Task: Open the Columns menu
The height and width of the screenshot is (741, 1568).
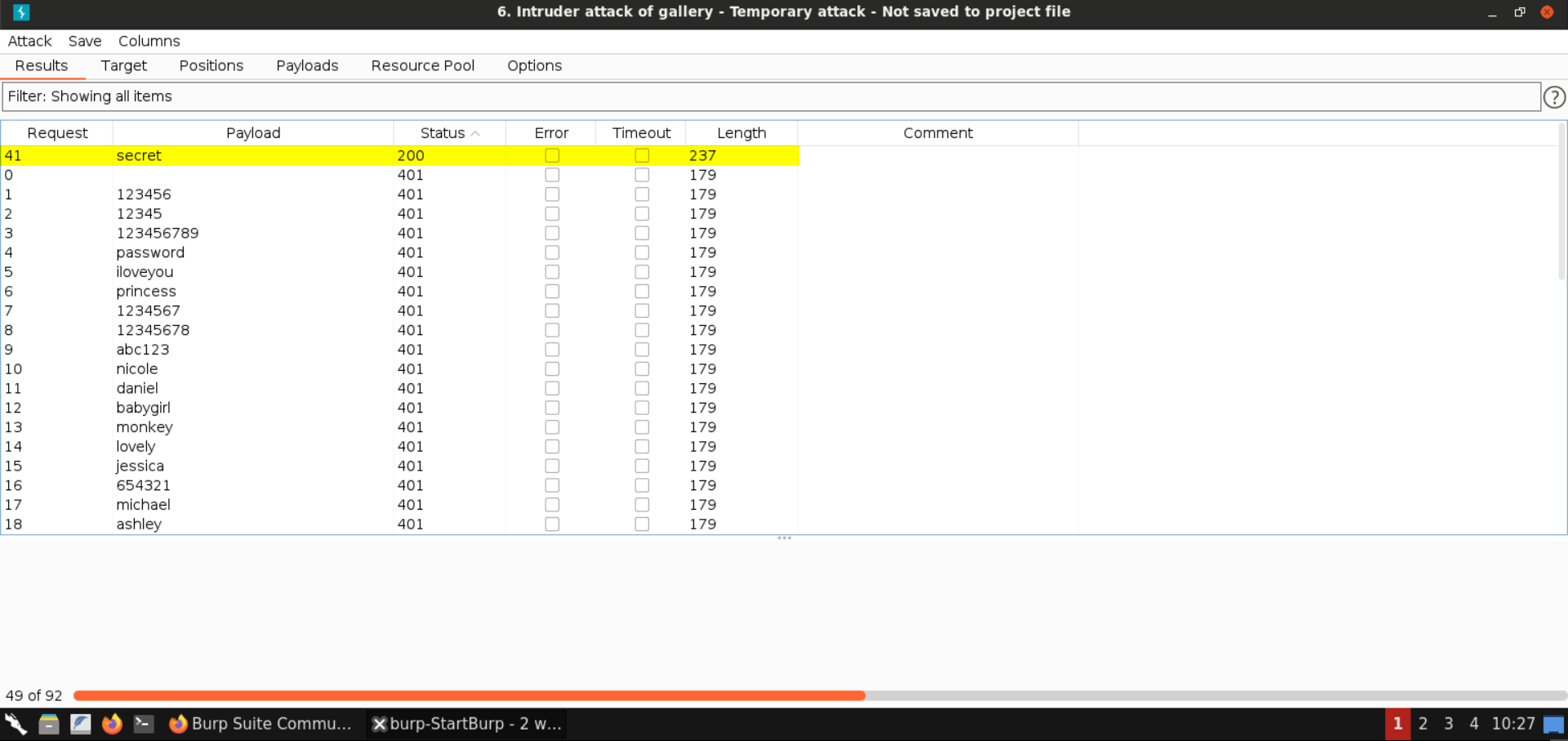Action: tap(149, 41)
